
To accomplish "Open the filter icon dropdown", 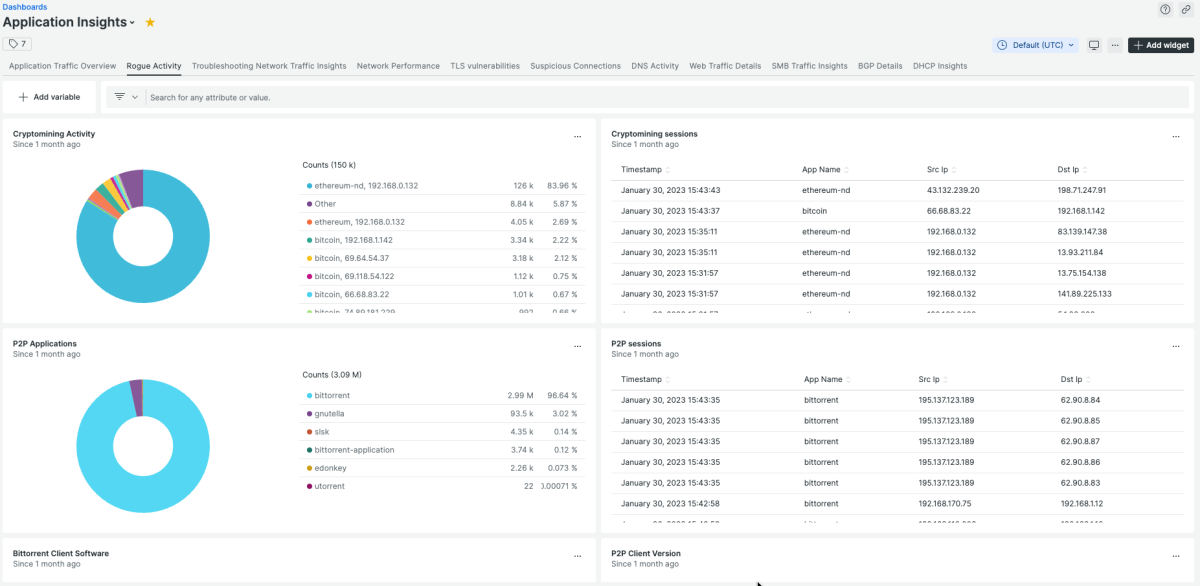I will [125, 97].
